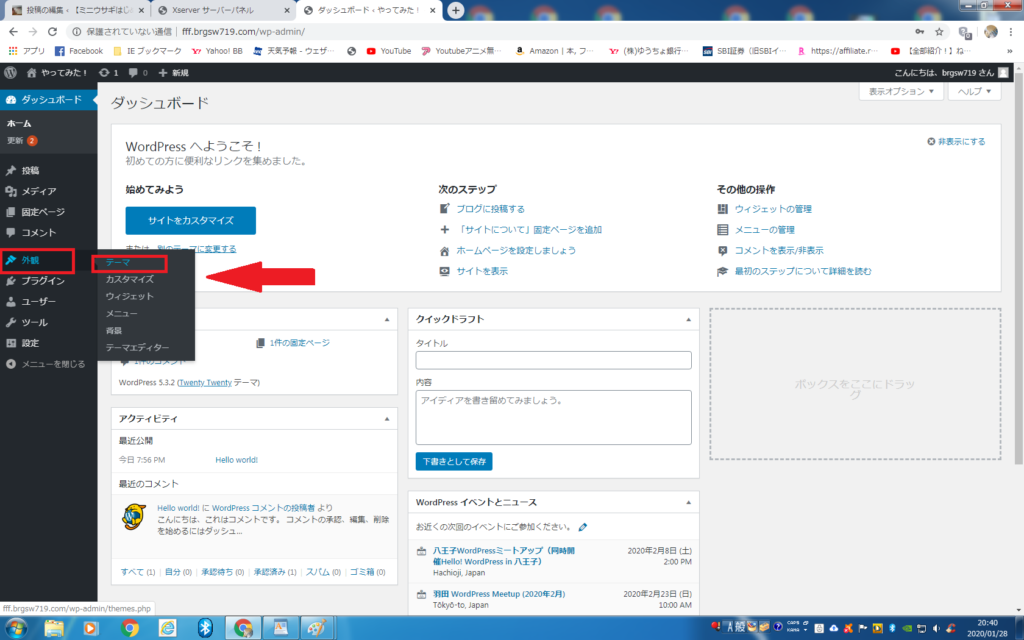
Task: Open the ウィジェットの管理 link
Action: click(x=772, y=209)
